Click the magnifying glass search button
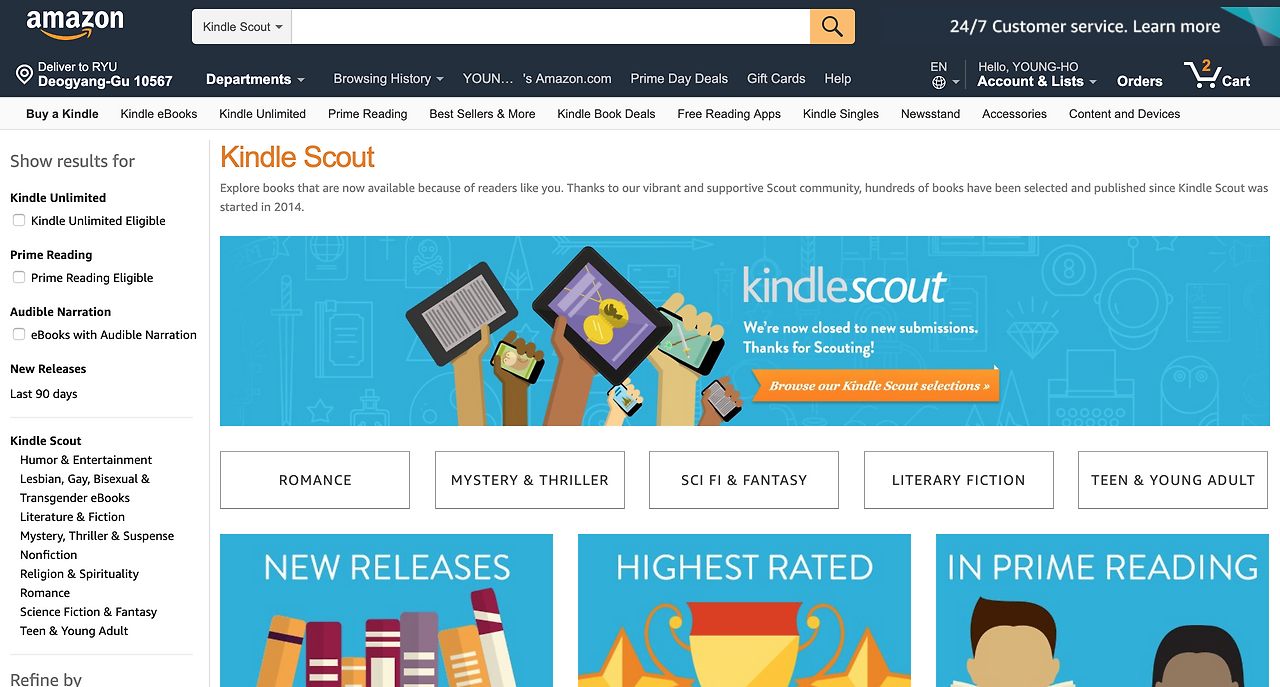 click(x=832, y=27)
